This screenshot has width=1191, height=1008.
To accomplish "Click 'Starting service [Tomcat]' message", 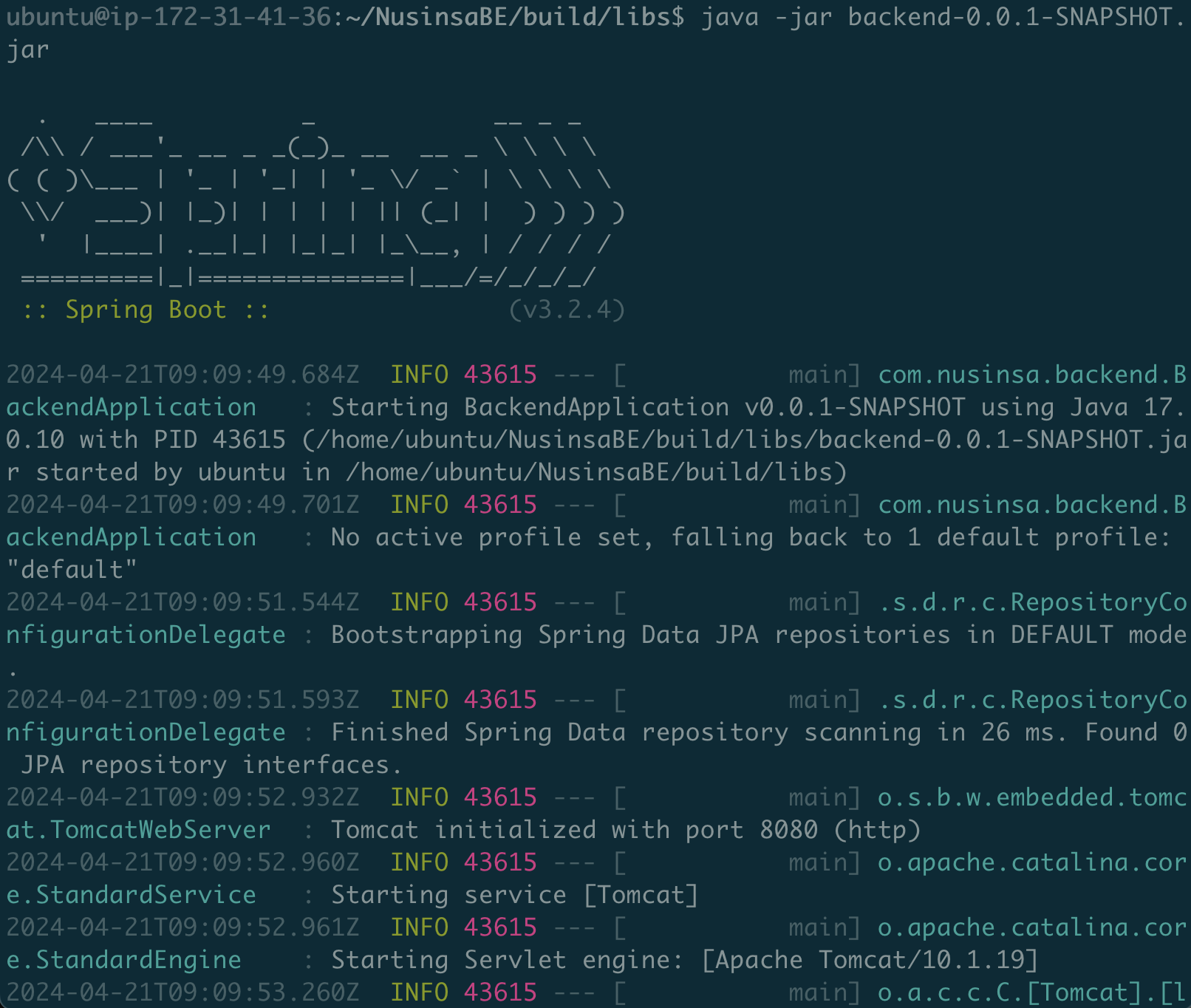I will tap(515, 895).
